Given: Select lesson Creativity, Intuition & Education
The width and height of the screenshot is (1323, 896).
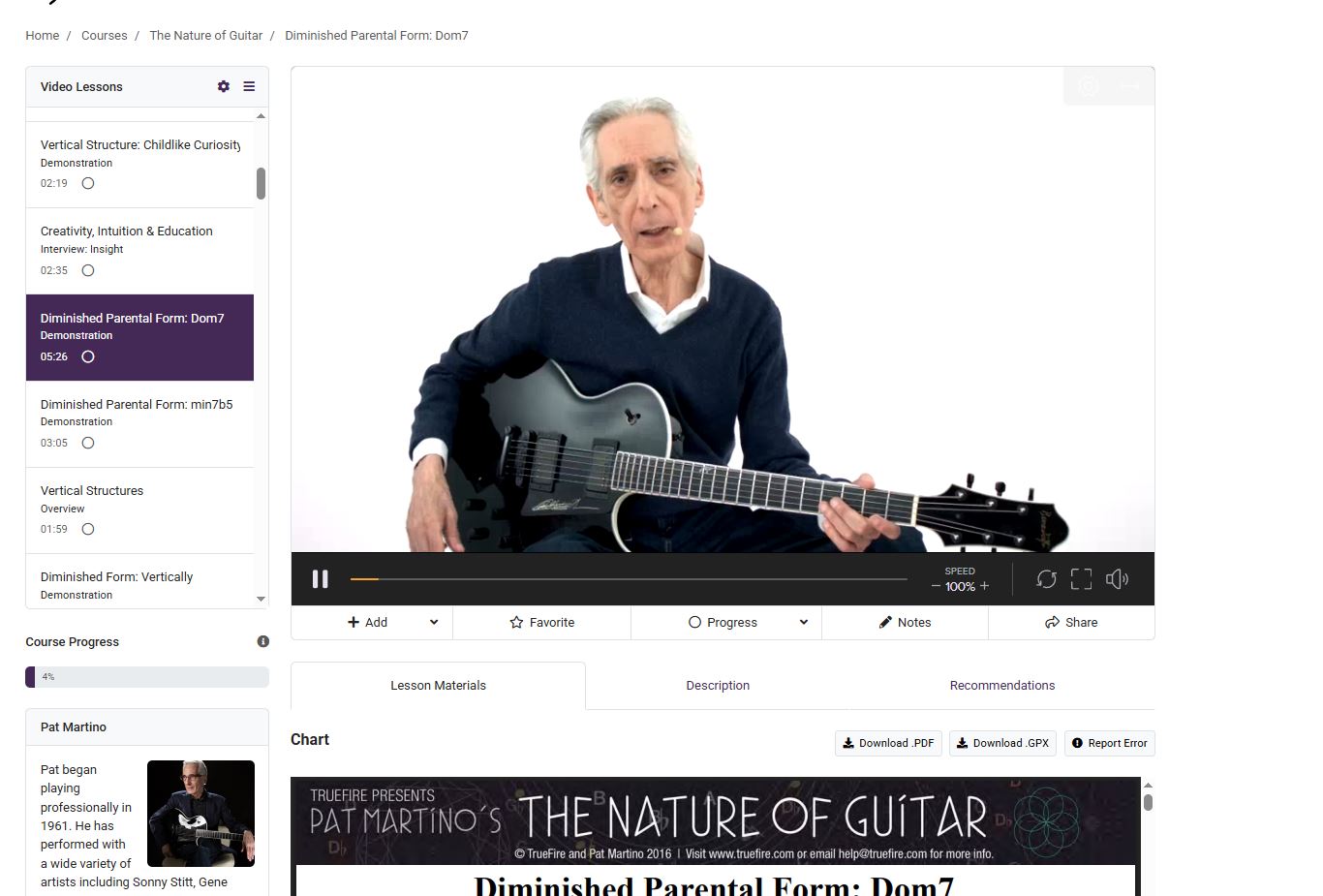Looking at the screenshot, I should coord(139,251).
